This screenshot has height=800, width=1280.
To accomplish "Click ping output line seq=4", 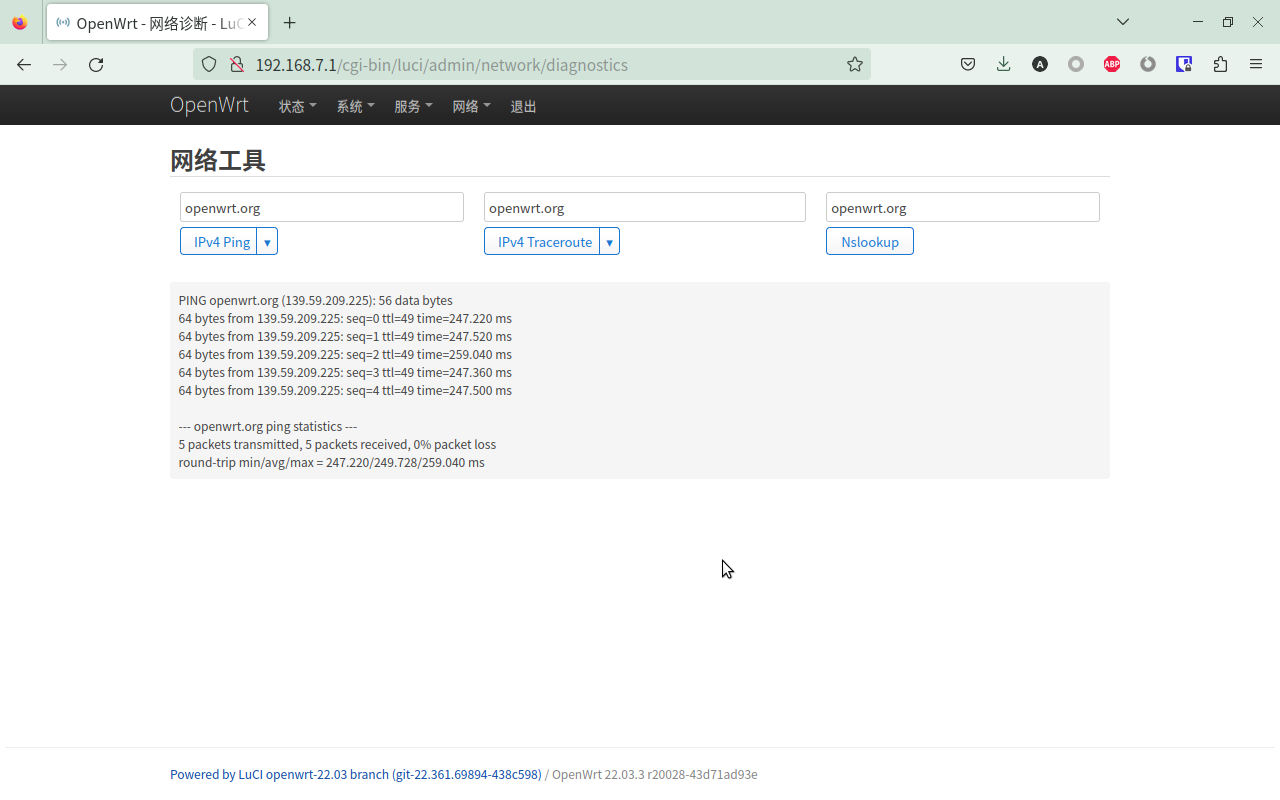I will [345, 390].
